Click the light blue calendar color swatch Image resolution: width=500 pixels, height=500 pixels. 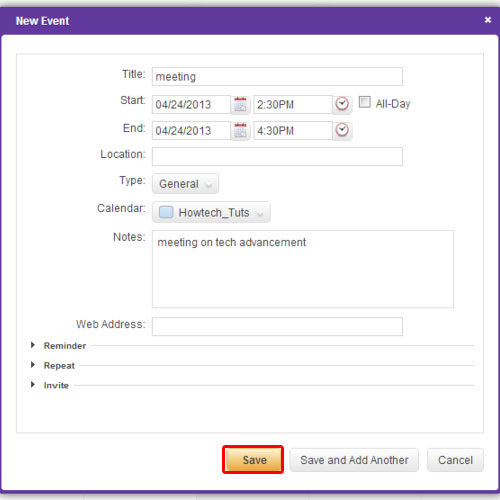point(166,212)
